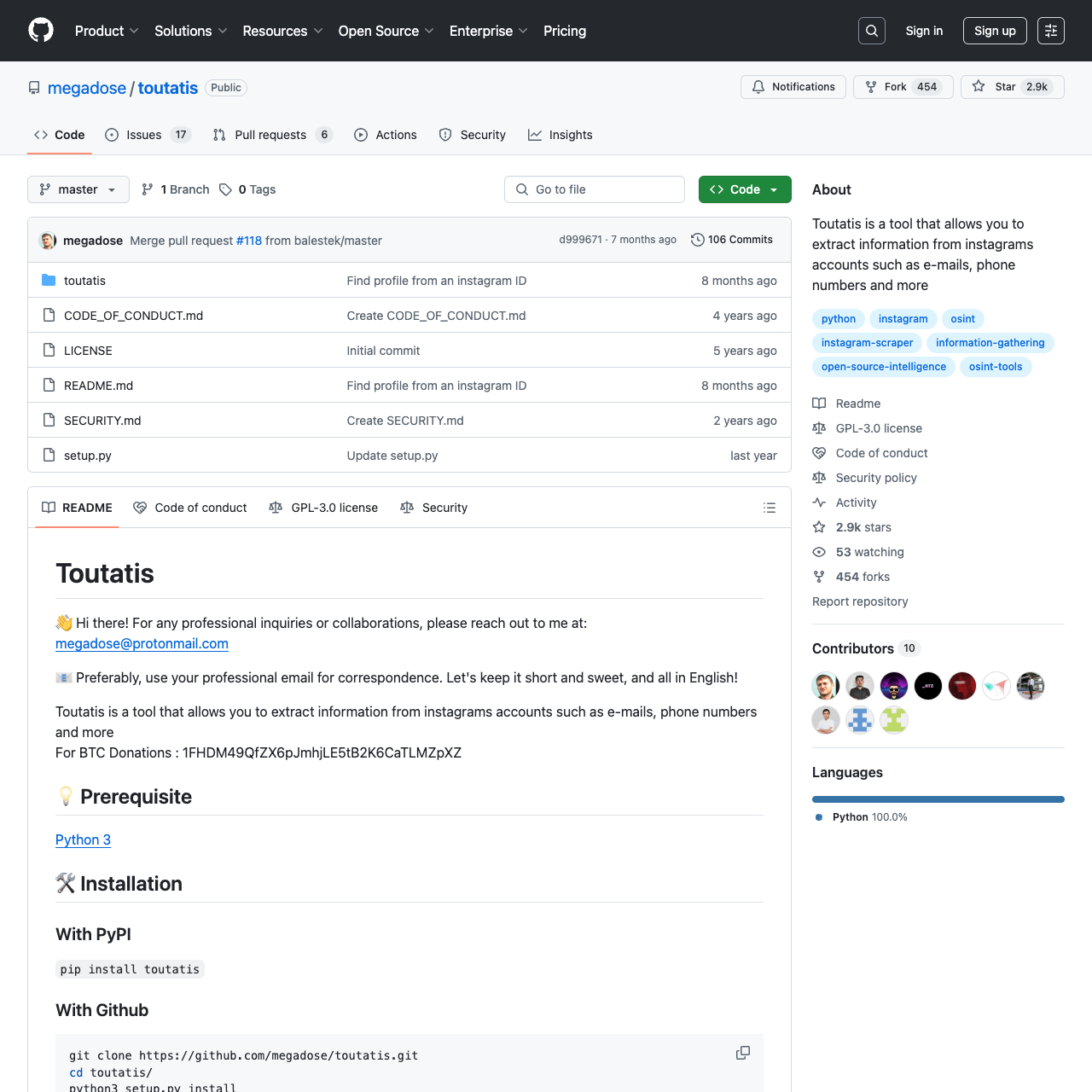Expand the Open Source menu
Image resolution: width=1092 pixels, height=1092 pixels.
point(386,31)
